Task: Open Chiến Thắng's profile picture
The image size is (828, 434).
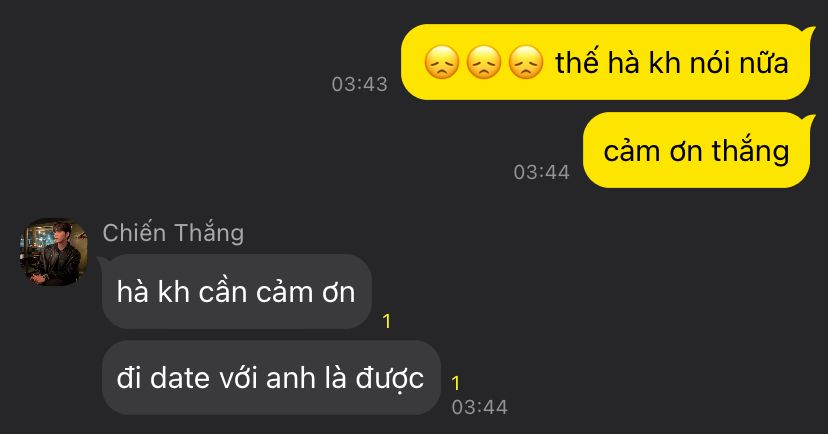Action: point(53,253)
